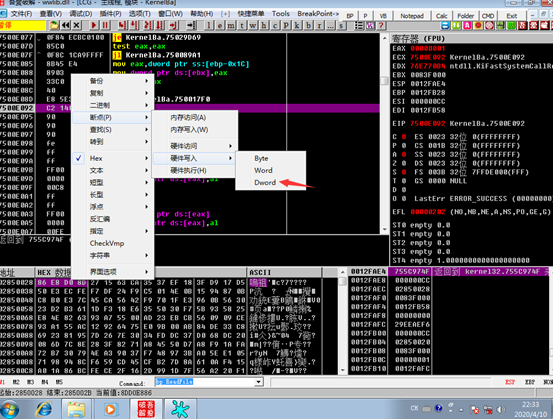Screen dimensions: 553x419
Task: Click the Step Into toolbar icon
Action: 122,25
